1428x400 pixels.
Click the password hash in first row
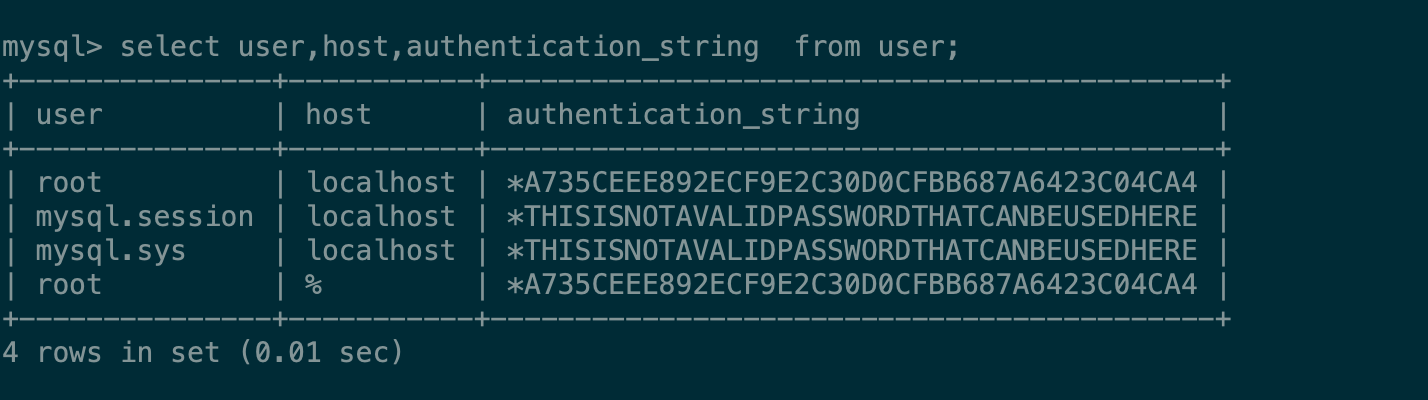(x=852, y=183)
